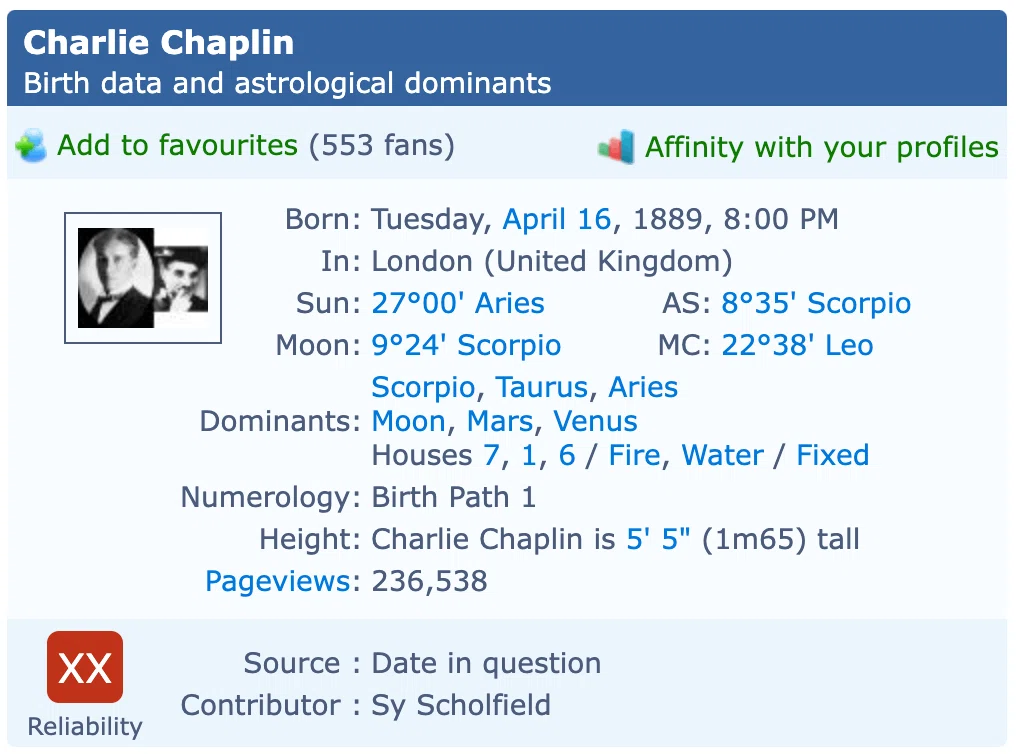The image size is (1016, 754).
Task: Open the Venus dominant planet link
Action: (x=595, y=421)
